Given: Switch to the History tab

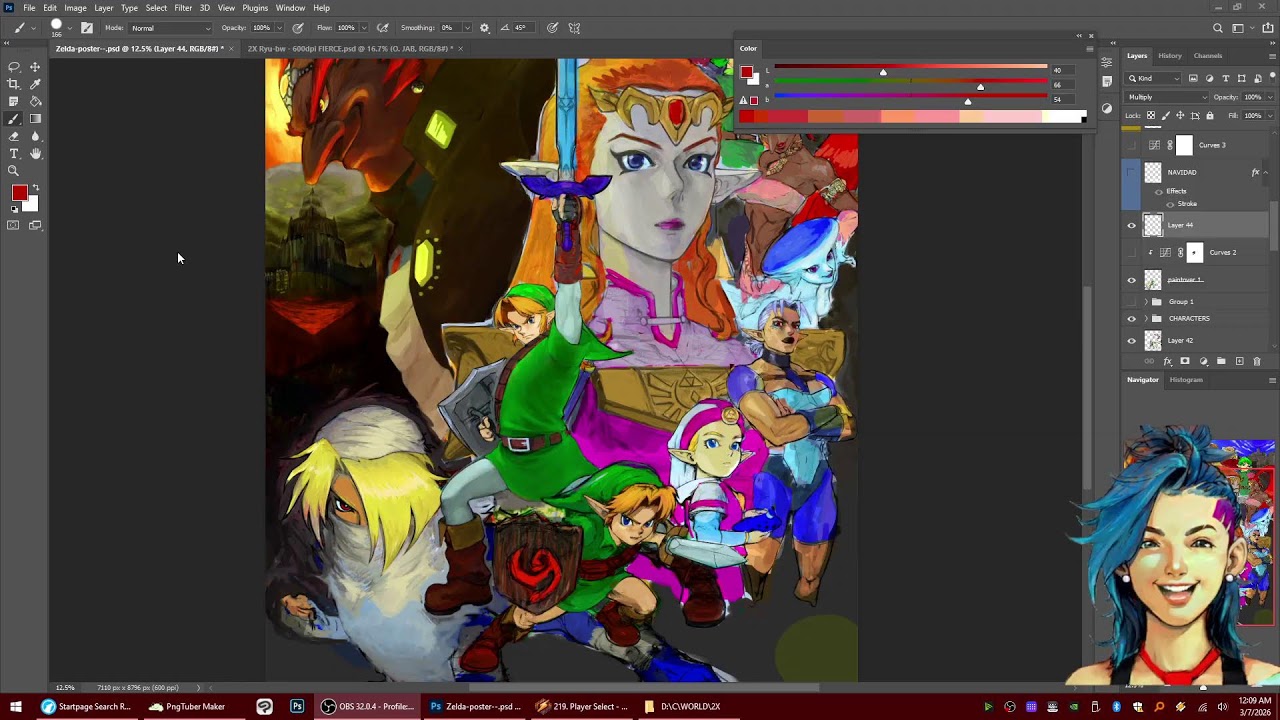Looking at the screenshot, I should click(1170, 56).
